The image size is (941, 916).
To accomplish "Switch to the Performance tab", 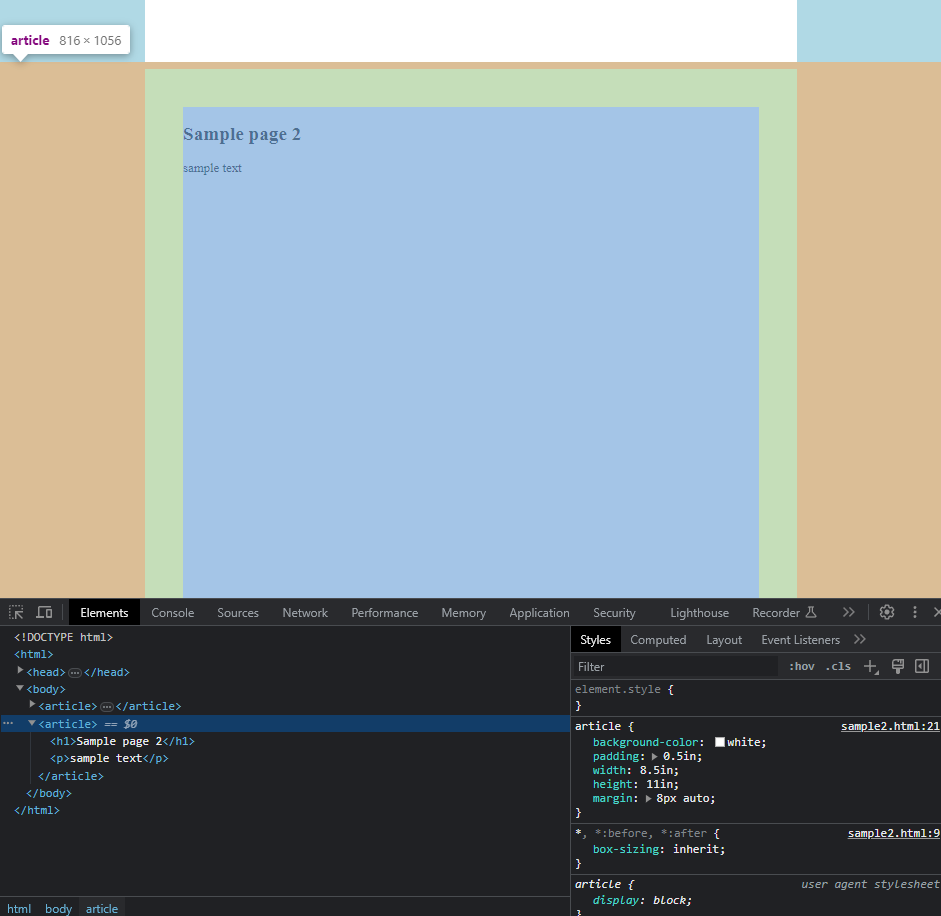I will [x=385, y=612].
